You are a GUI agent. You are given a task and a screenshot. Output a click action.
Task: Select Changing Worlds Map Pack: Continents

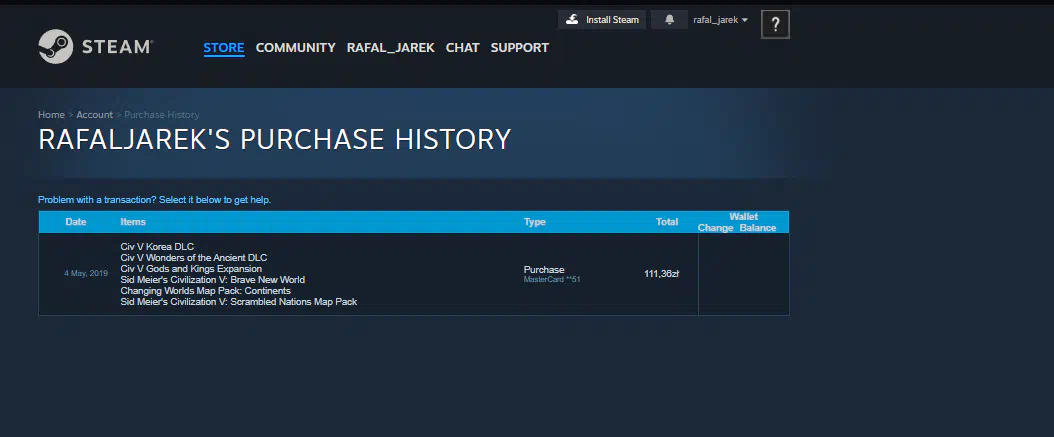(206, 290)
